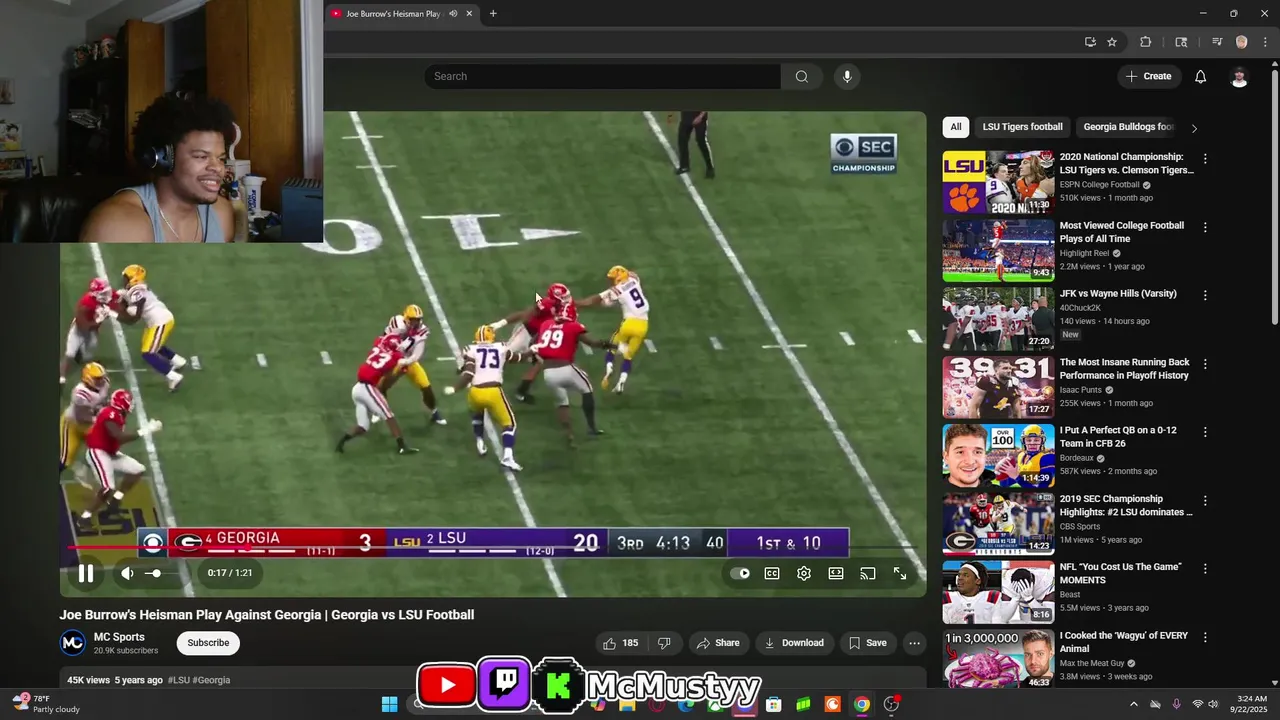Open options for 2019 SEC Championship Highlights
Viewport: 1280px width, 720px height.
point(1205,501)
